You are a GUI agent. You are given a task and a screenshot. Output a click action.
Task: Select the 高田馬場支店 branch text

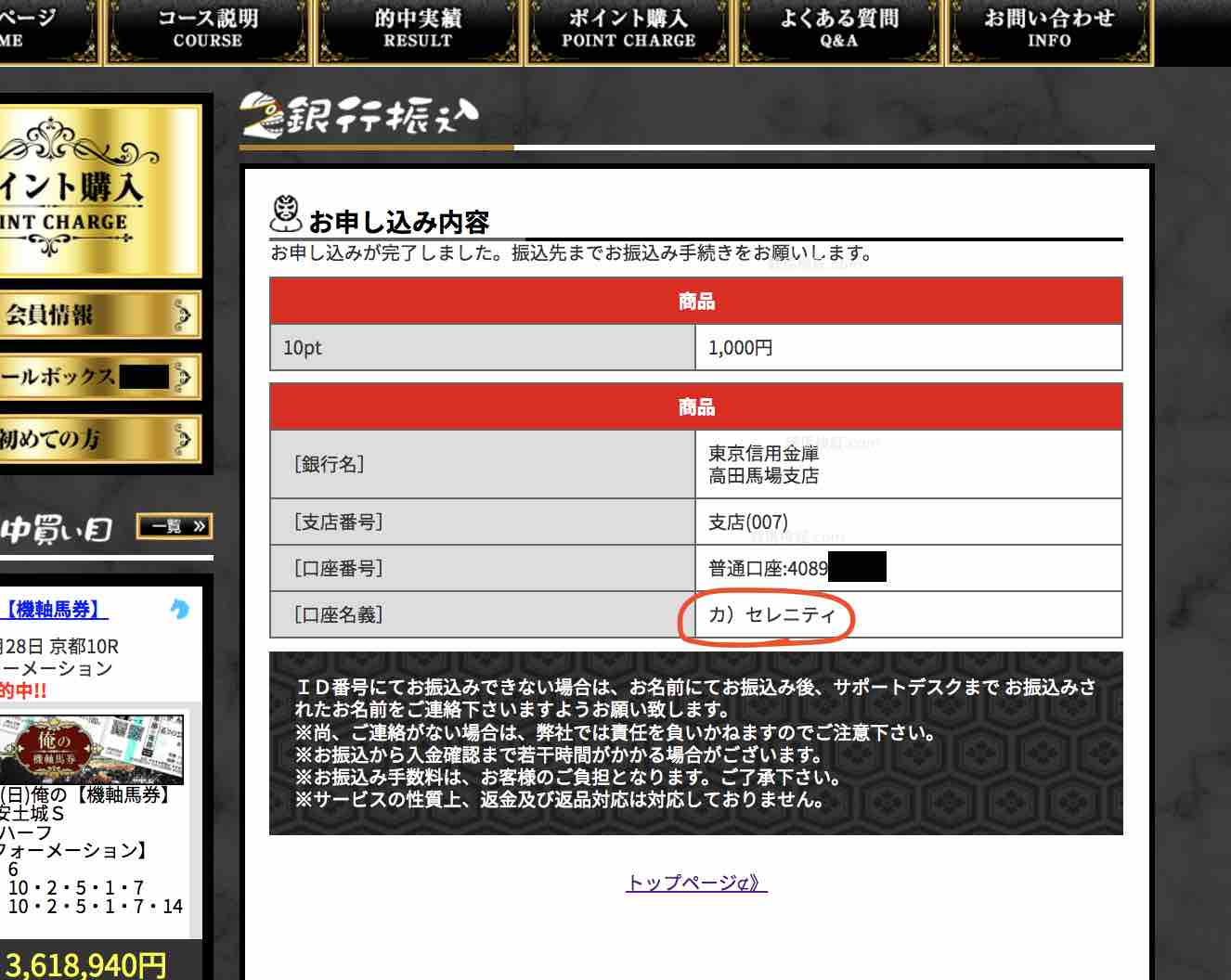[763, 476]
